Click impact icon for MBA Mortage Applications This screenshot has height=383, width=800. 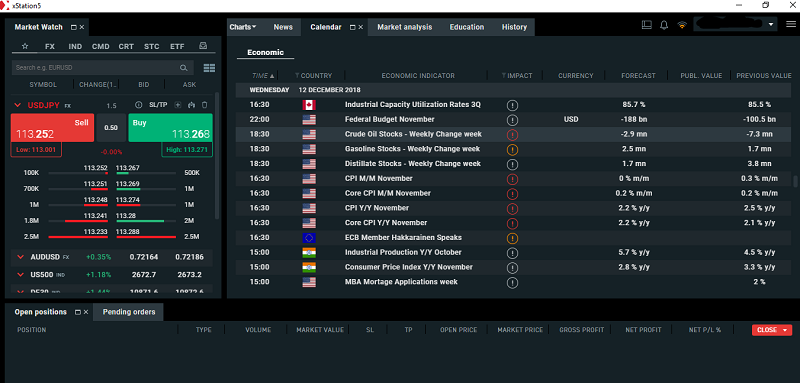(x=512, y=283)
